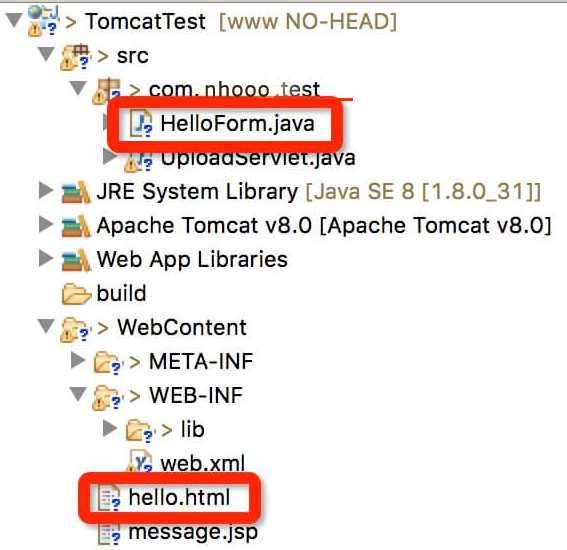Click the message.jsp file icon
Image resolution: width=567 pixels, height=550 pixels.
click(x=109, y=532)
